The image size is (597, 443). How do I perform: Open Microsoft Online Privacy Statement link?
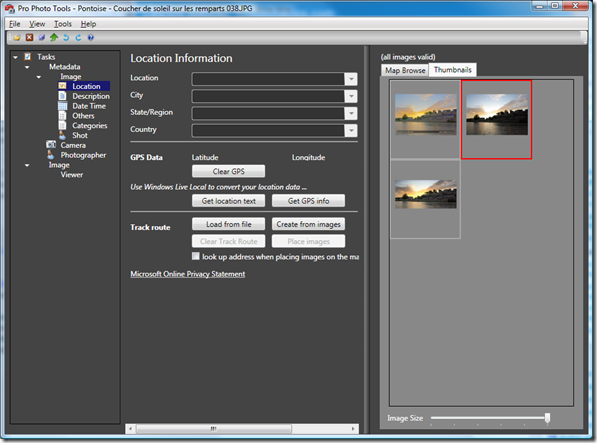(x=188, y=274)
